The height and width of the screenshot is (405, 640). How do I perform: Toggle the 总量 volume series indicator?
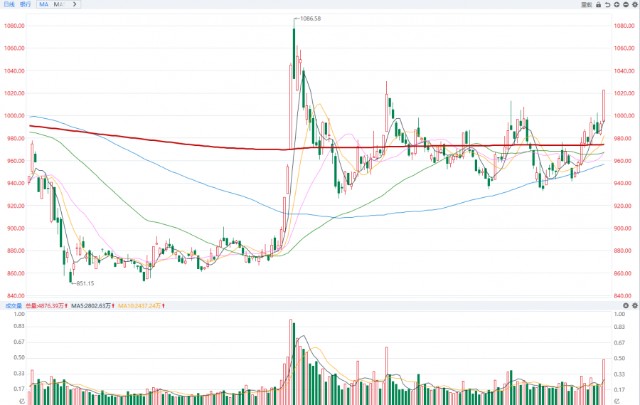click(x=42, y=306)
